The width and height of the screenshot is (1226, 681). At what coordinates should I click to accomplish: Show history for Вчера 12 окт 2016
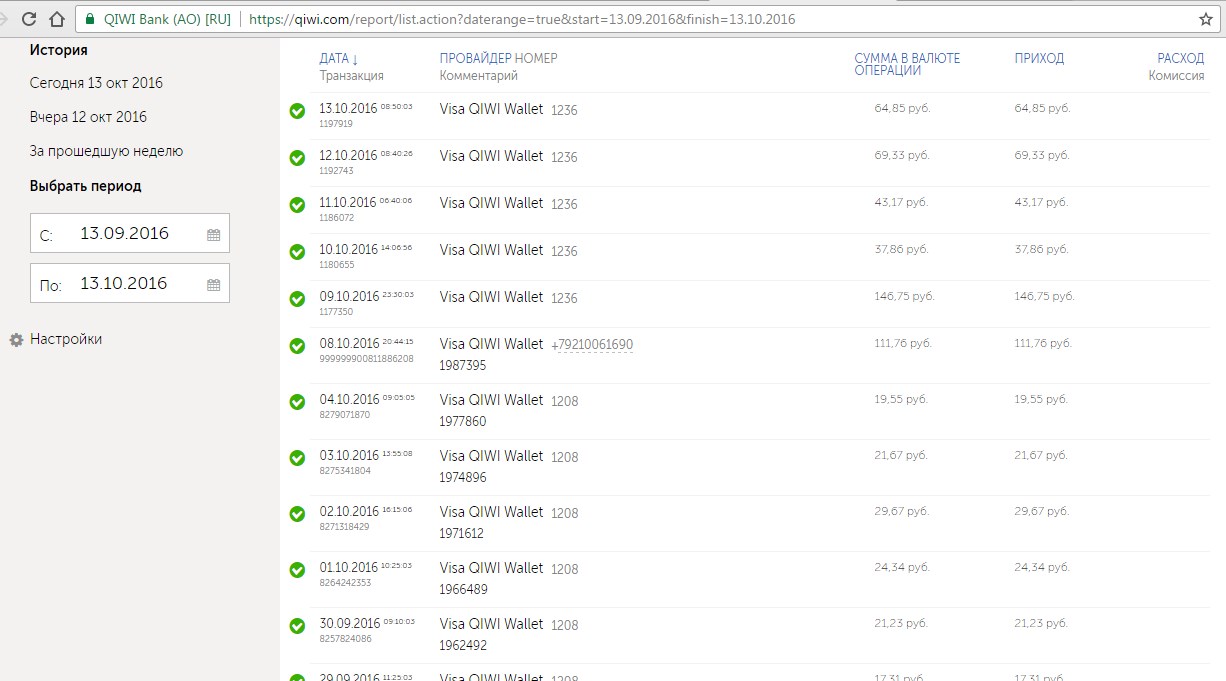pos(88,117)
